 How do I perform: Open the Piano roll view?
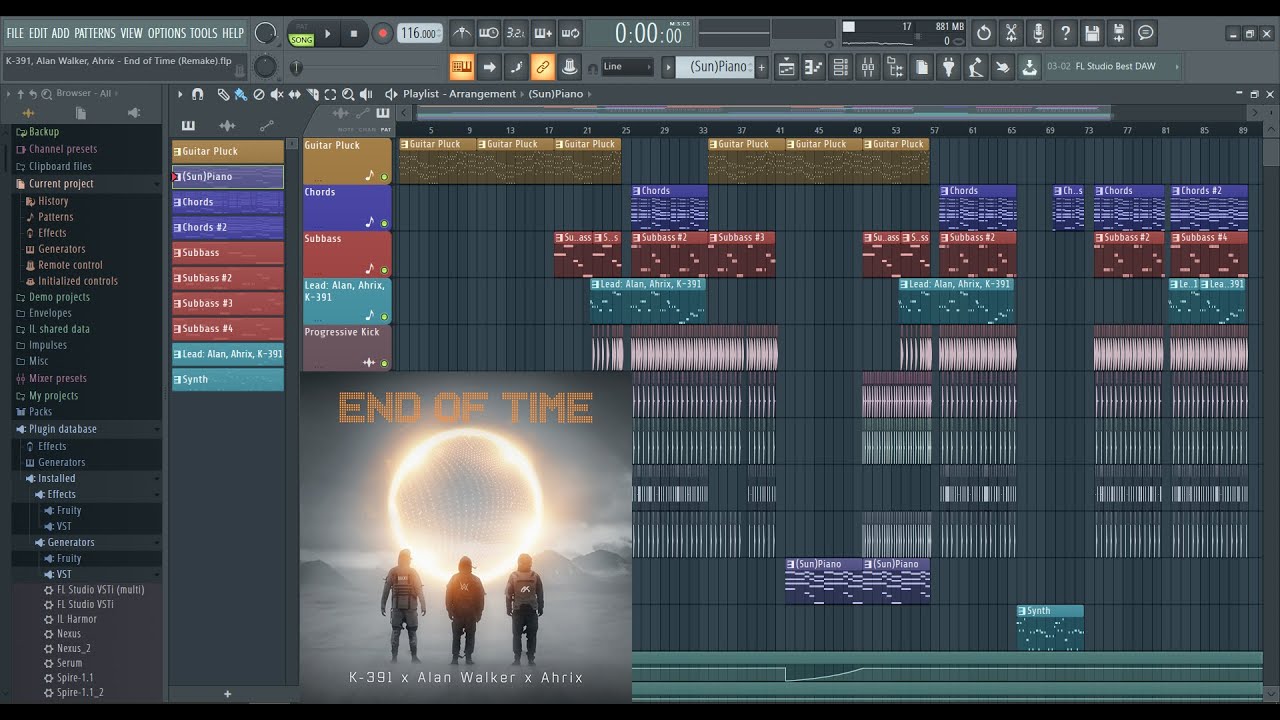click(813, 67)
